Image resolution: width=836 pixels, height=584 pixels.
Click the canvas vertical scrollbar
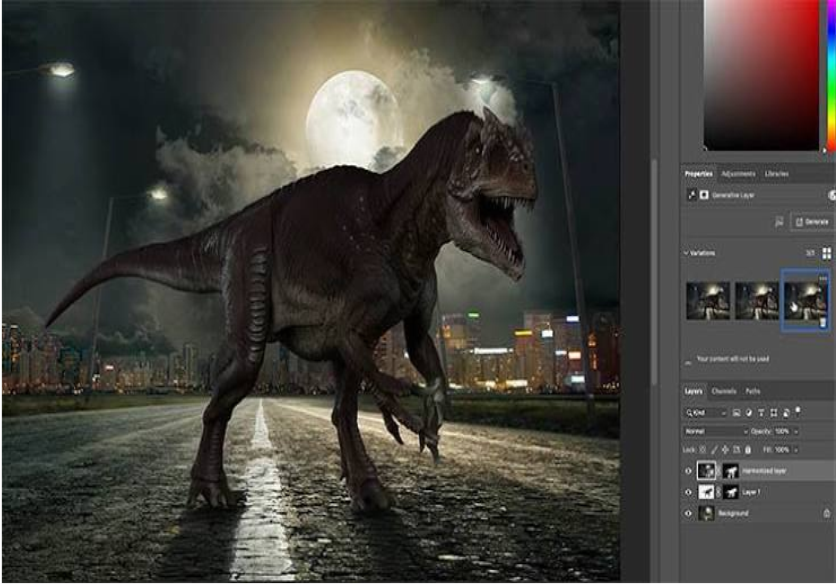click(x=654, y=272)
